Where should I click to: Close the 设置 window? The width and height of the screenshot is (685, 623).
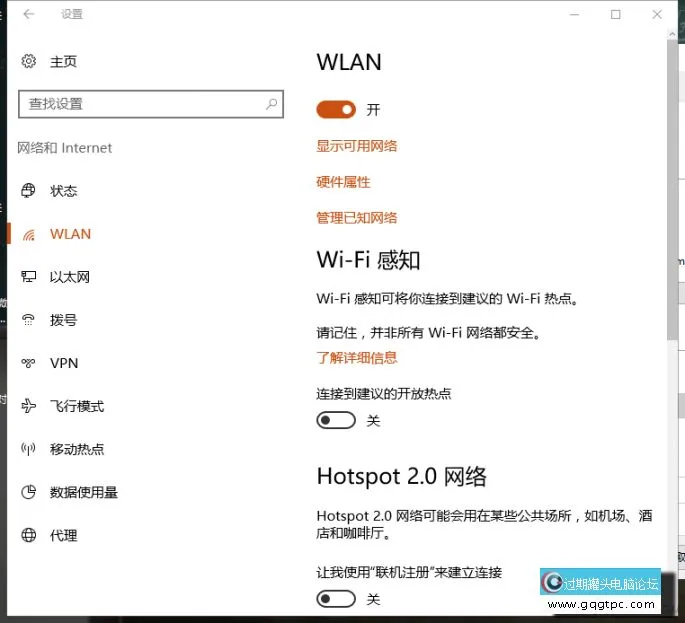pyautogui.click(x=657, y=14)
